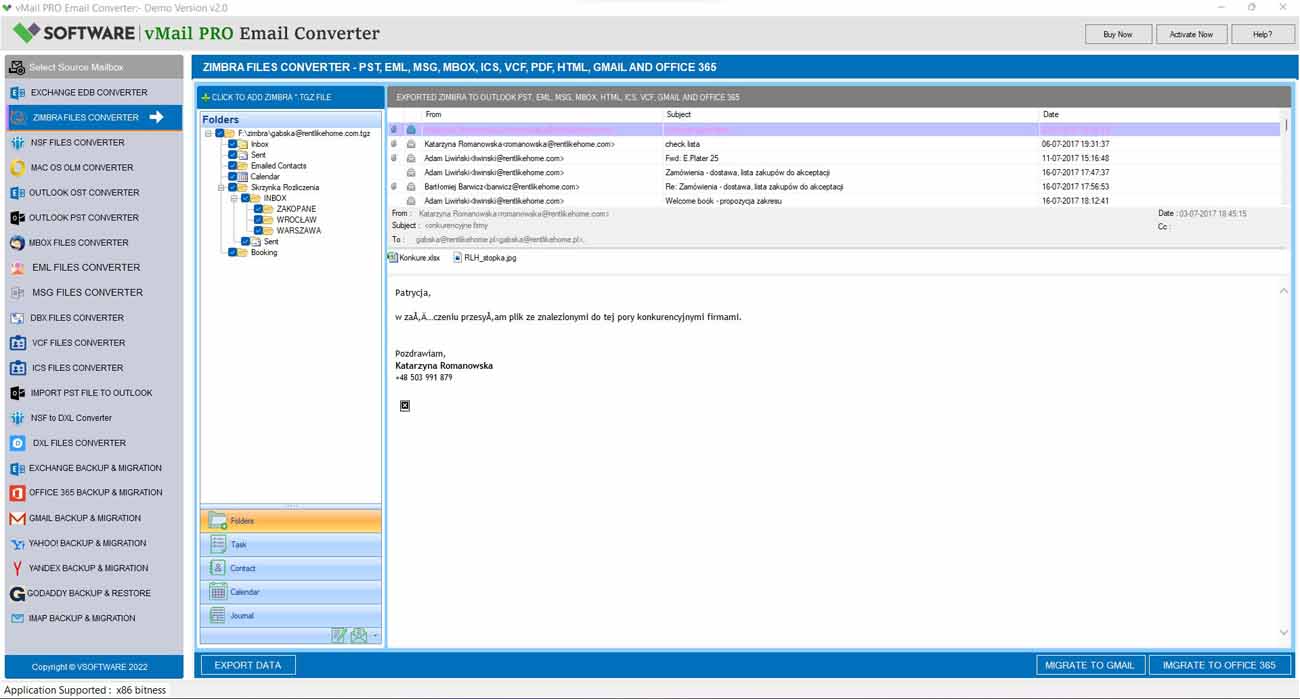
Task: Click the Buy Now button
Action: coord(1118,34)
